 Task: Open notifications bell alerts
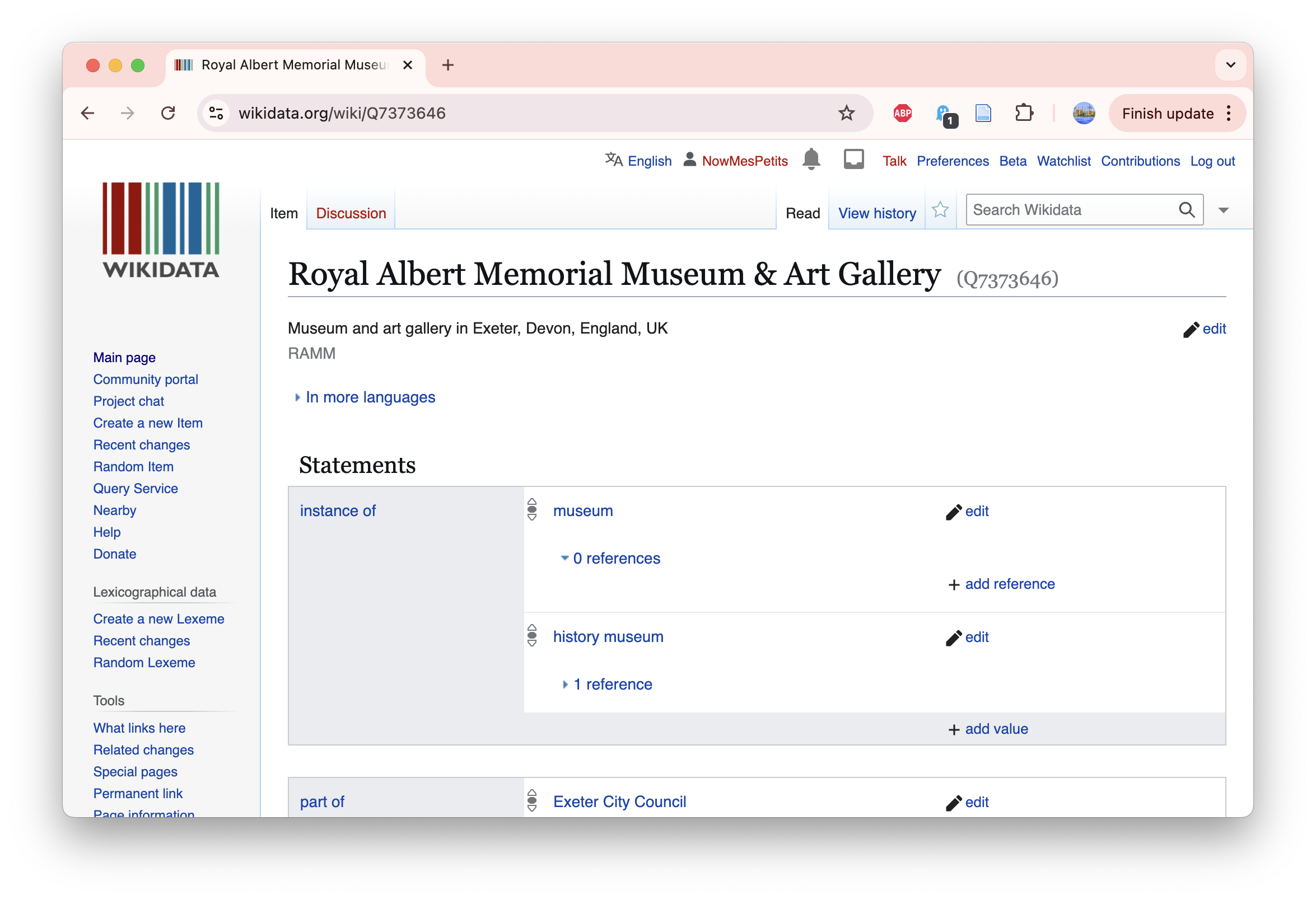(x=811, y=160)
